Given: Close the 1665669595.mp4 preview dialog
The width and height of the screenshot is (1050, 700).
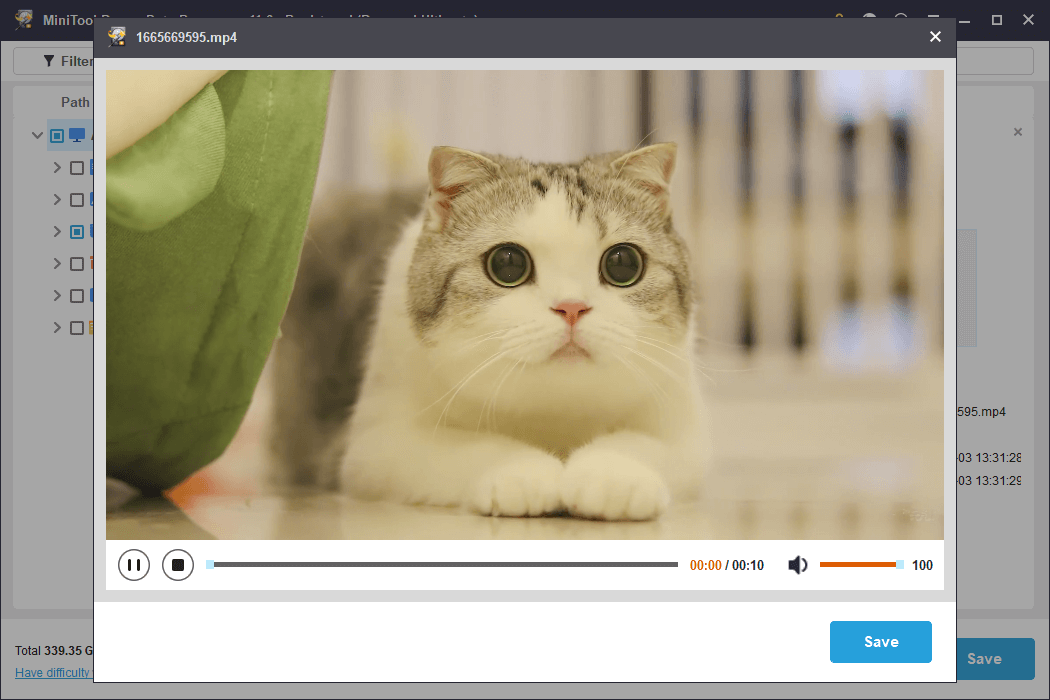Looking at the screenshot, I should click(935, 37).
